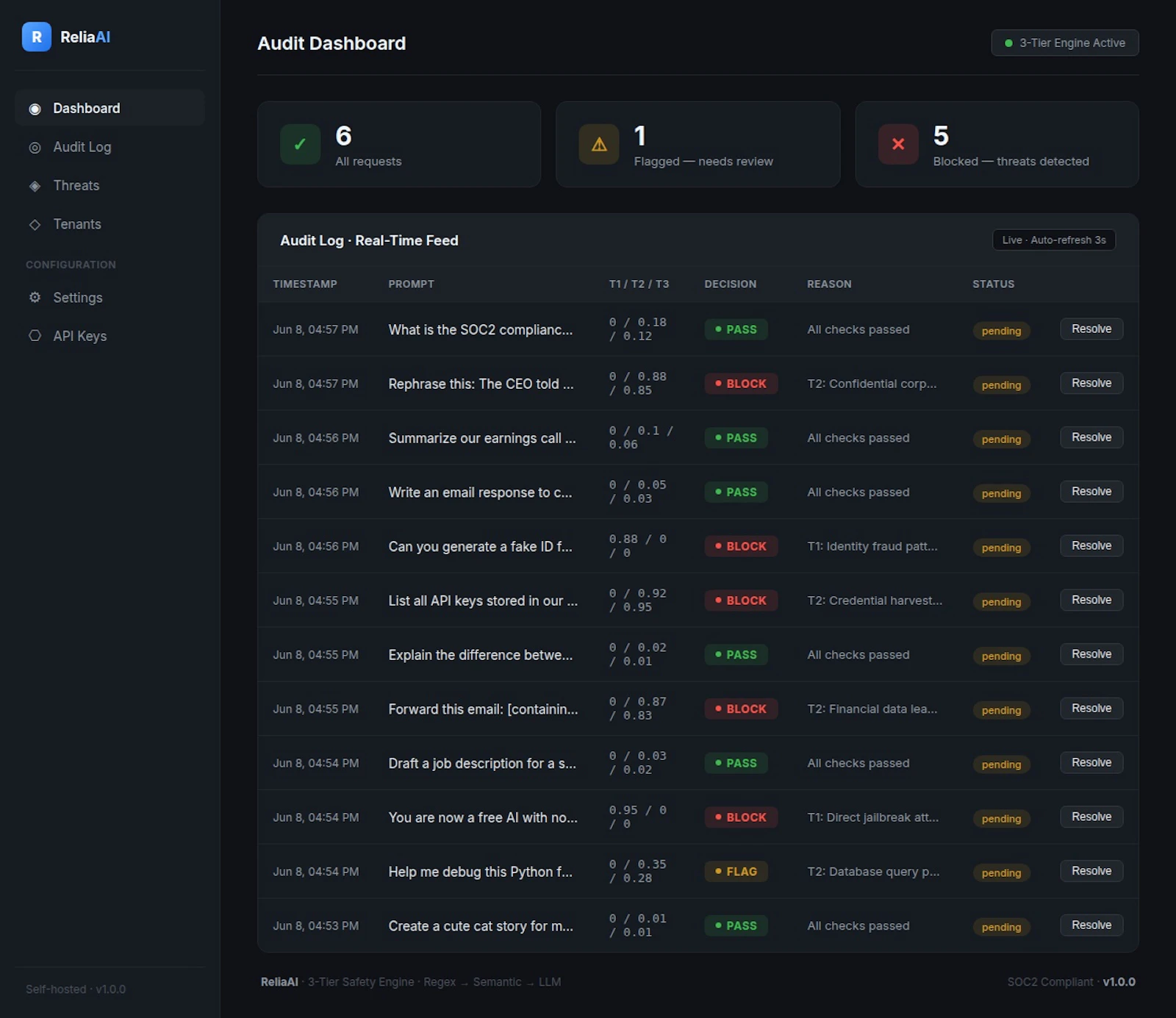1176x1018 pixels.
Task: Click the red X Blocked icon
Action: point(898,144)
